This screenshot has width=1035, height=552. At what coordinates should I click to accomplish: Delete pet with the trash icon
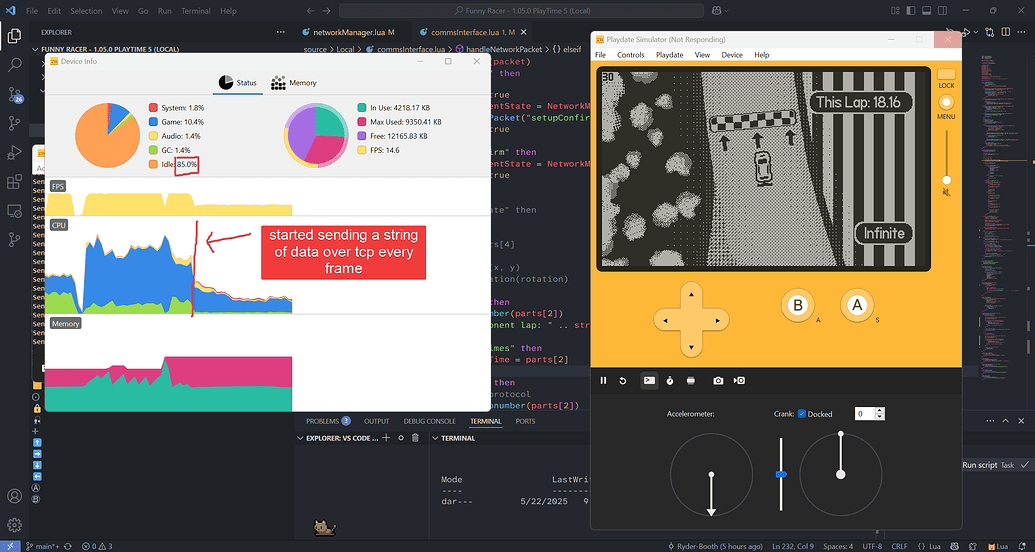415,438
